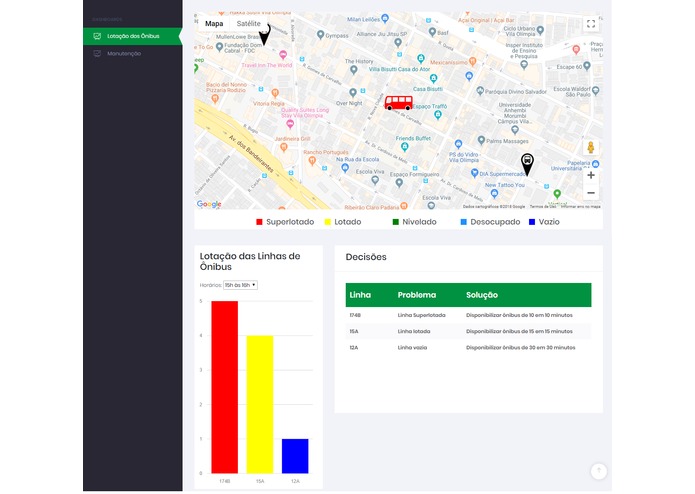Click 'Linha vazia' problem cell
Screen dimensions: 695x494
(x=412, y=348)
